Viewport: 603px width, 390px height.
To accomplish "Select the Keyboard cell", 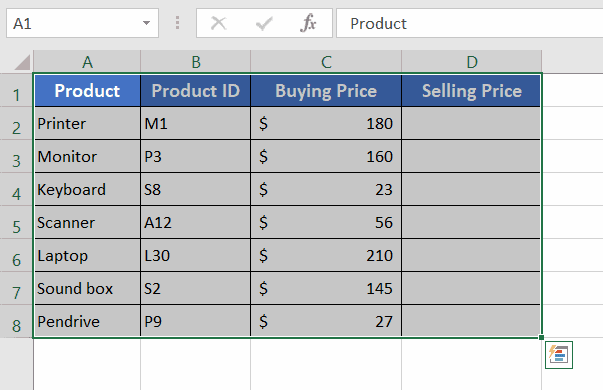I will click(x=87, y=189).
